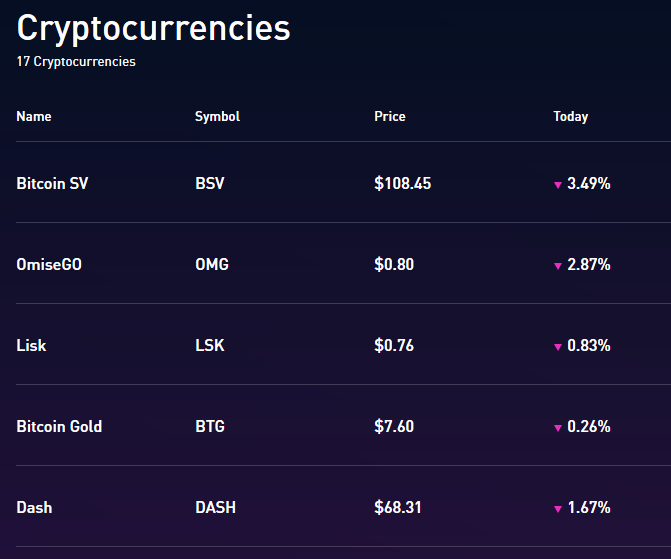Click the DASH symbol
This screenshot has width=671, height=559.
(216, 508)
